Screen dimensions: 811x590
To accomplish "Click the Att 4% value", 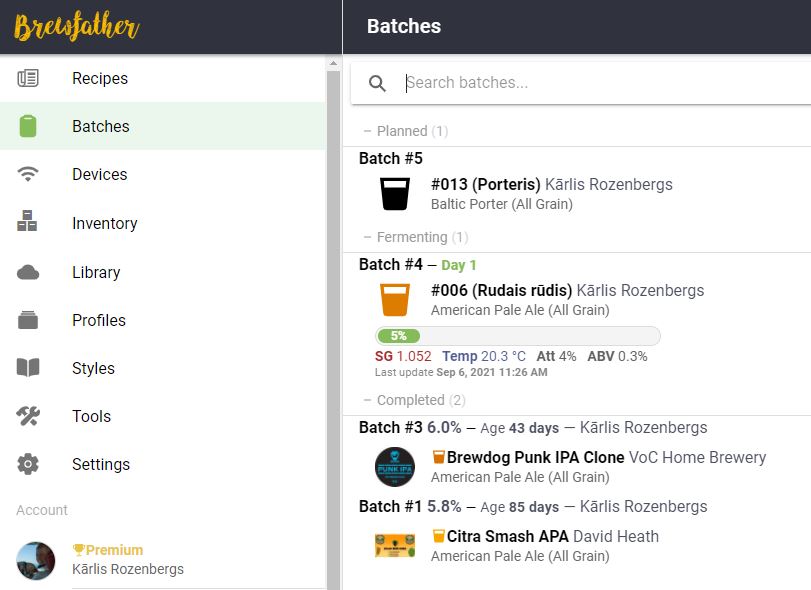I will coord(556,356).
